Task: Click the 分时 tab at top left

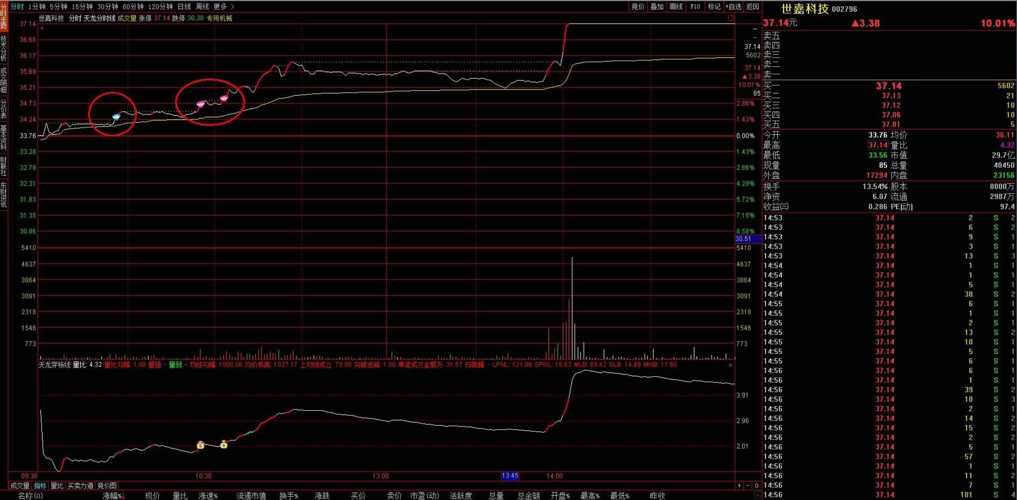Action: click(x=15, y=6)
